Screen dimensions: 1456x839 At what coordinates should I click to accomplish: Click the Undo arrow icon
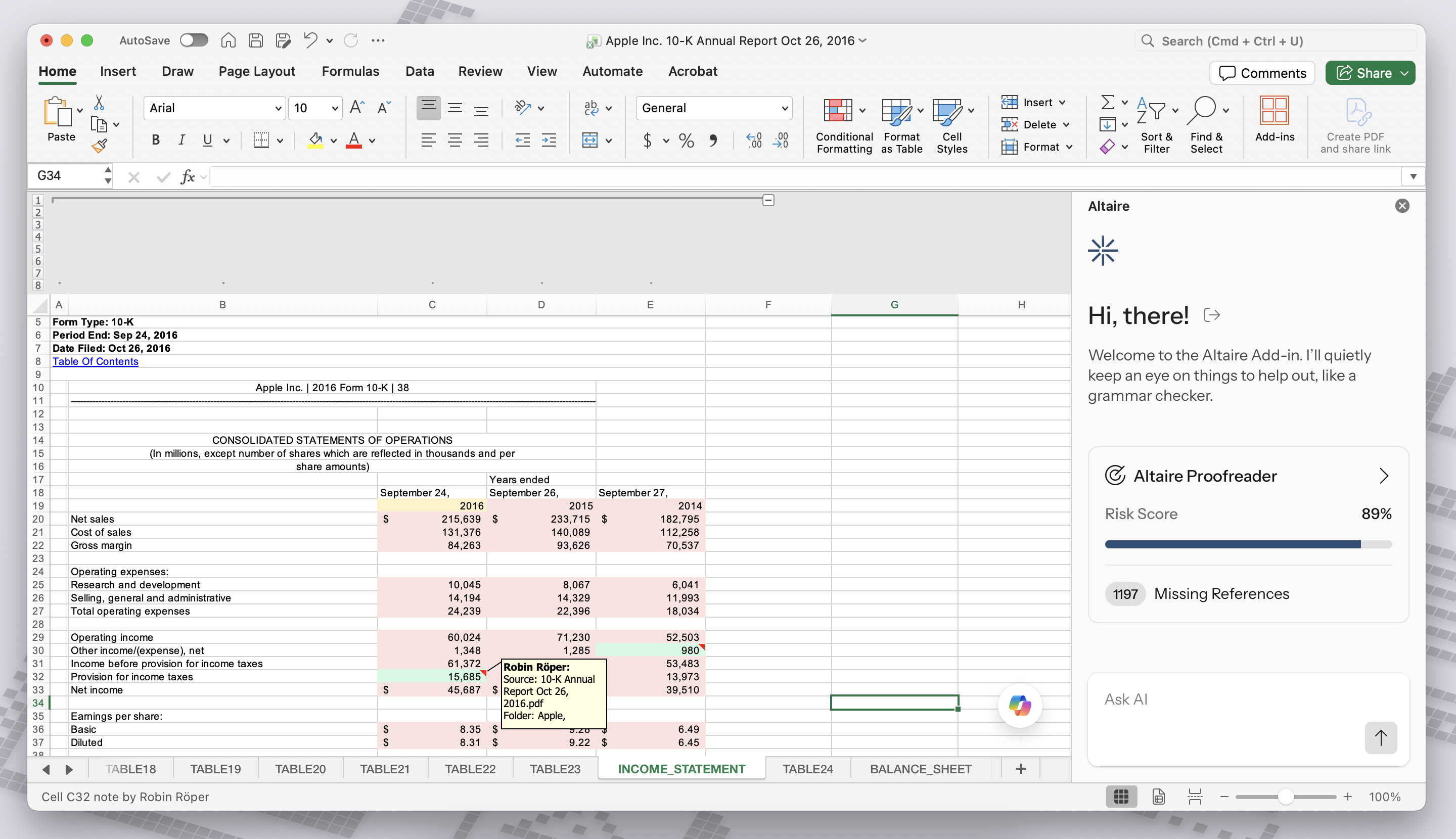[310, 40]
